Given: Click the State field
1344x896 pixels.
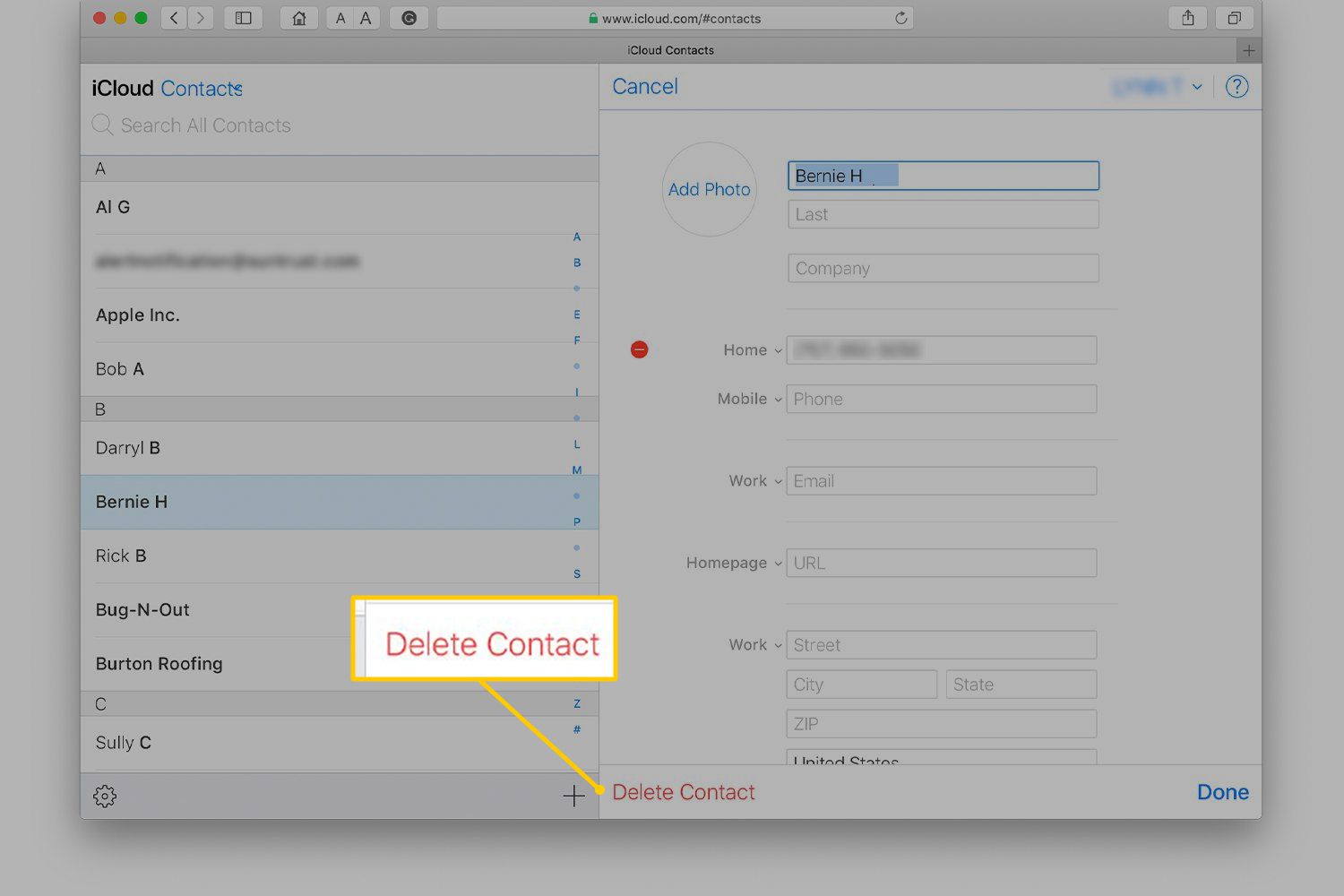Looking at the screenshot, I should [x=1021, y=685].
